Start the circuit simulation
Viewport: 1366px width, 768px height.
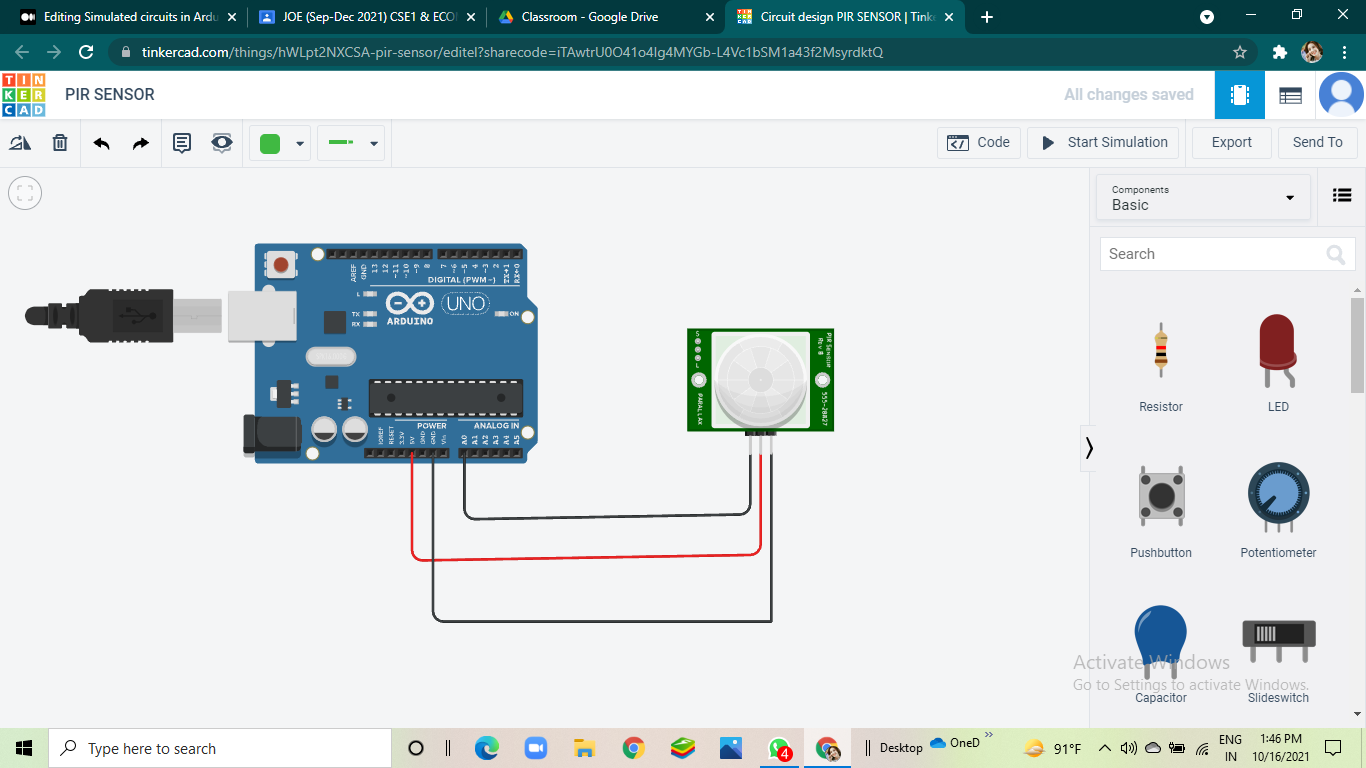pyautogui.click(x=1103, y=142)
